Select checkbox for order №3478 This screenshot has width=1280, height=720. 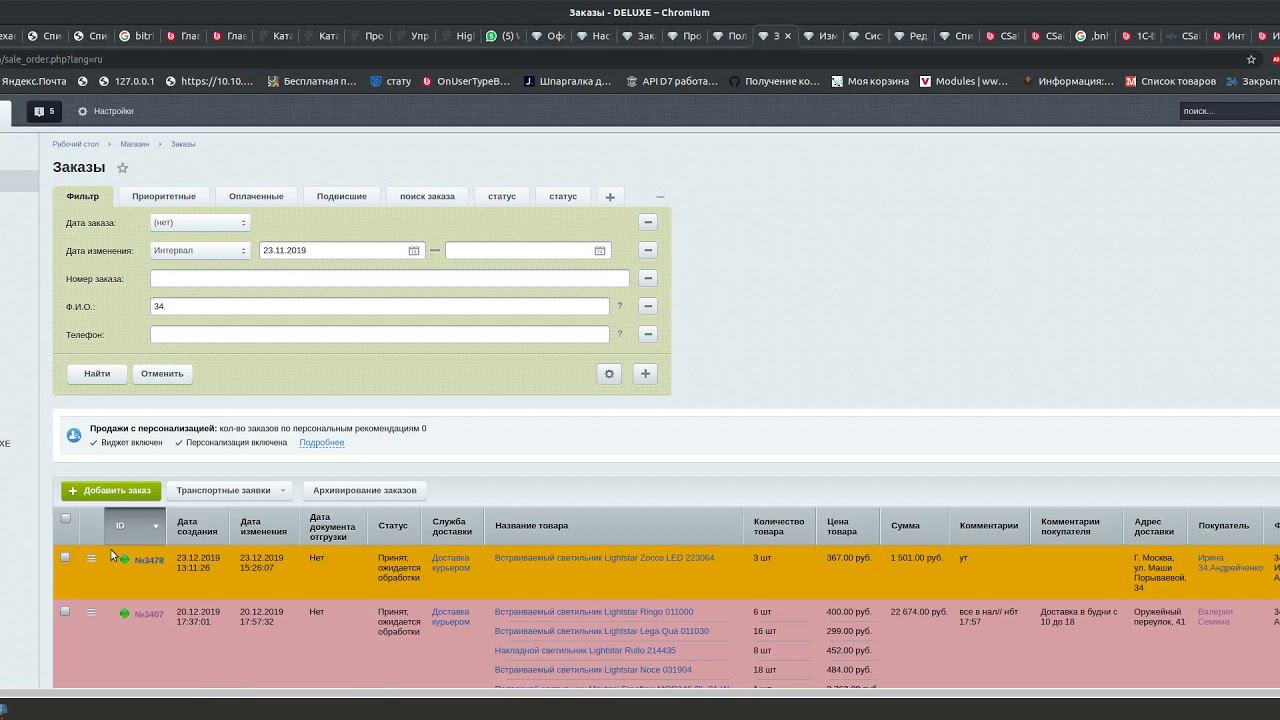tap(66, 558)
